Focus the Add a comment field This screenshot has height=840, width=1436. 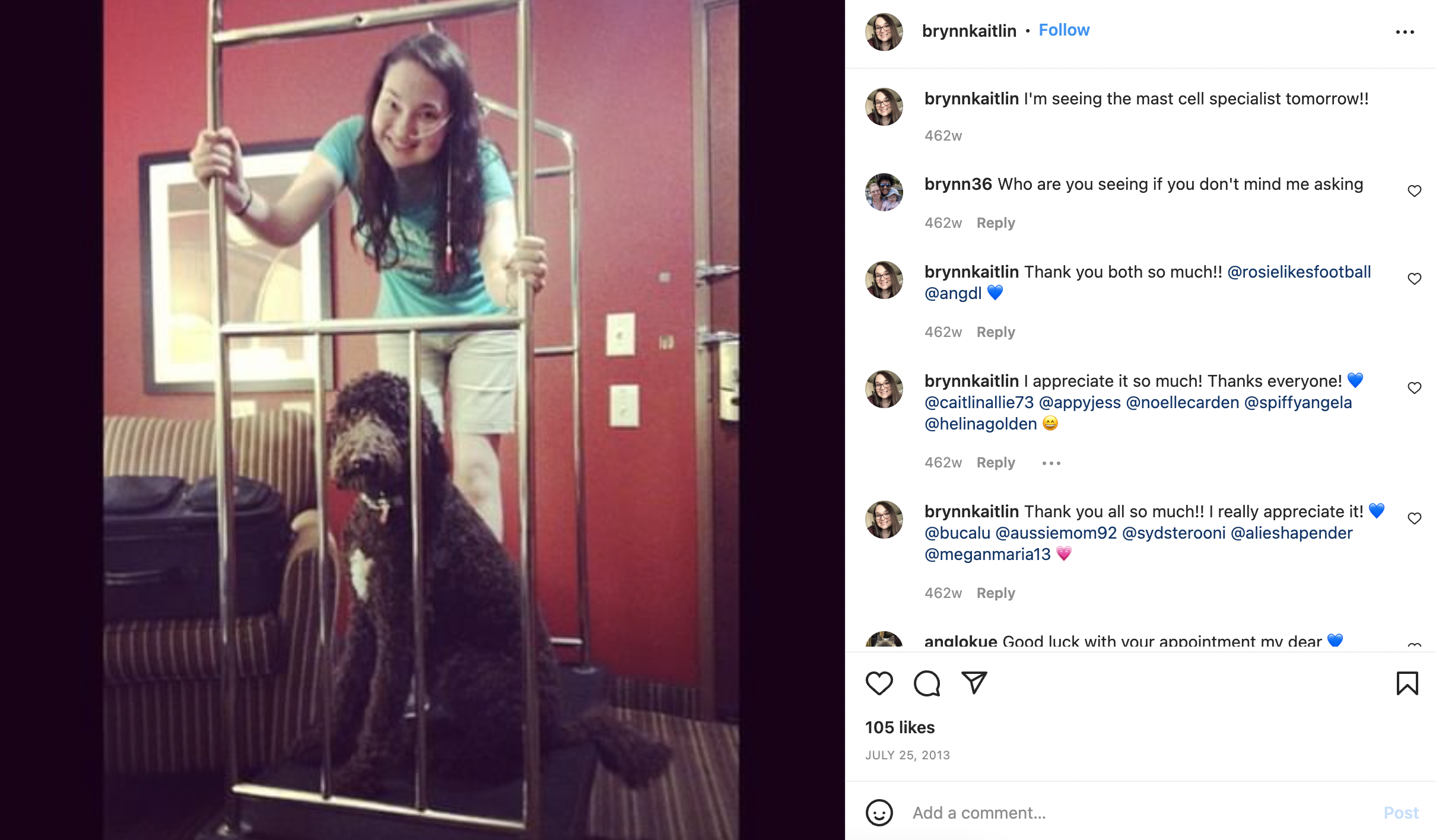pyautogui.click(x=1139, y=813)
